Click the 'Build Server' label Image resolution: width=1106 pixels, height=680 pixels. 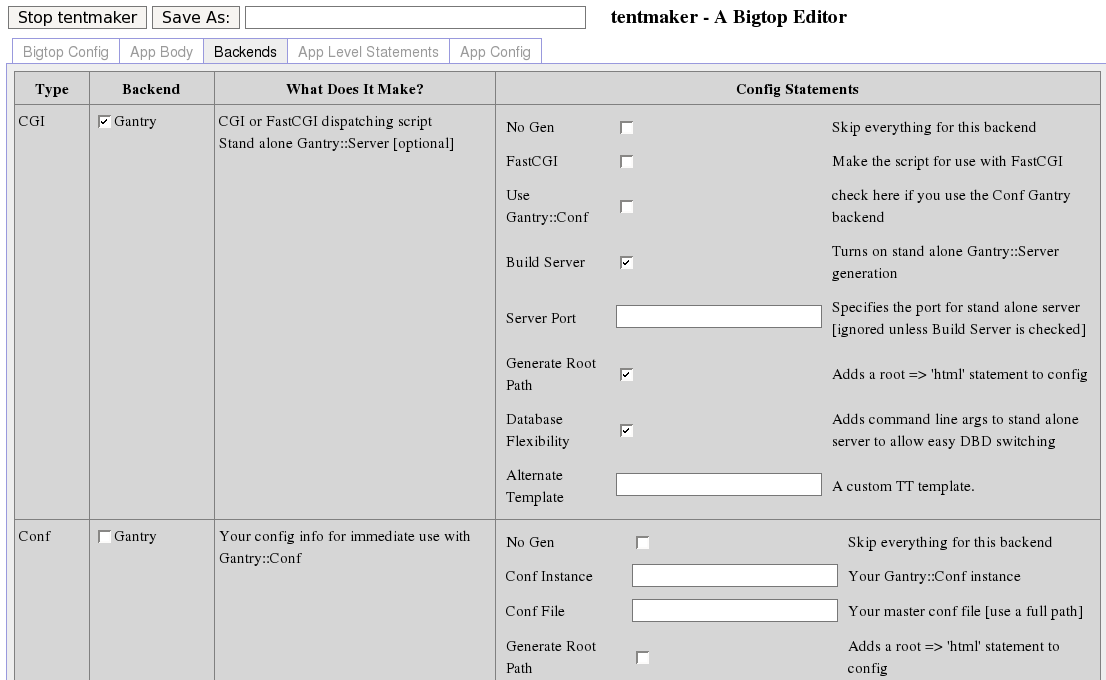click(x=545, y=262)
